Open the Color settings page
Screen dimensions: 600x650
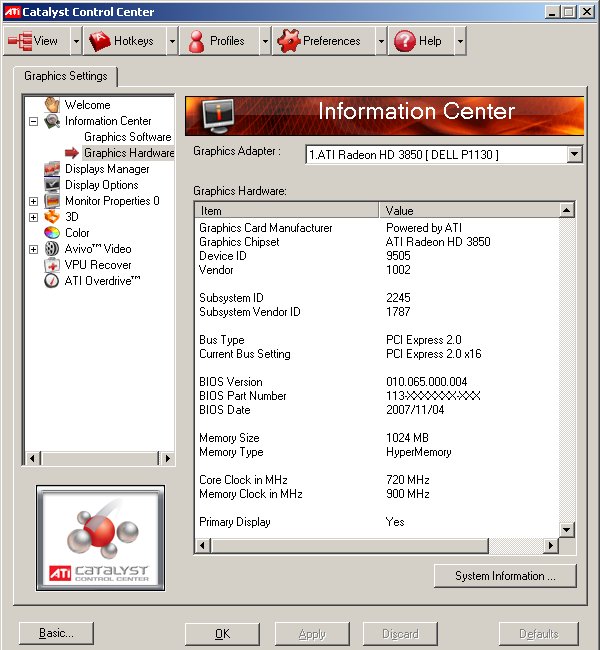click(77, 233)
